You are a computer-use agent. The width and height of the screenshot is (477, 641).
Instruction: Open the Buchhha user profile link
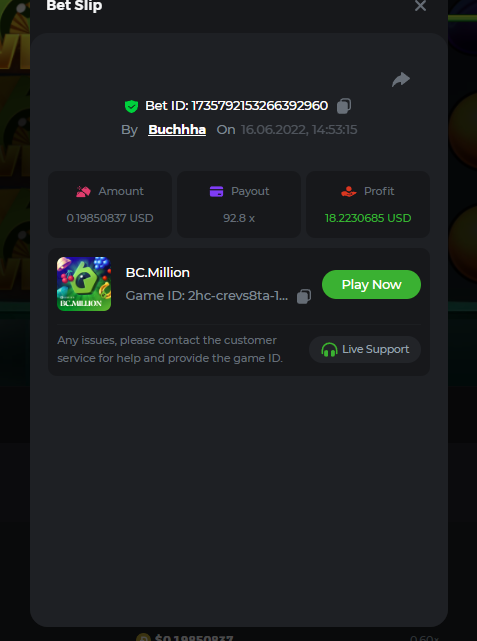coord(177,130)
